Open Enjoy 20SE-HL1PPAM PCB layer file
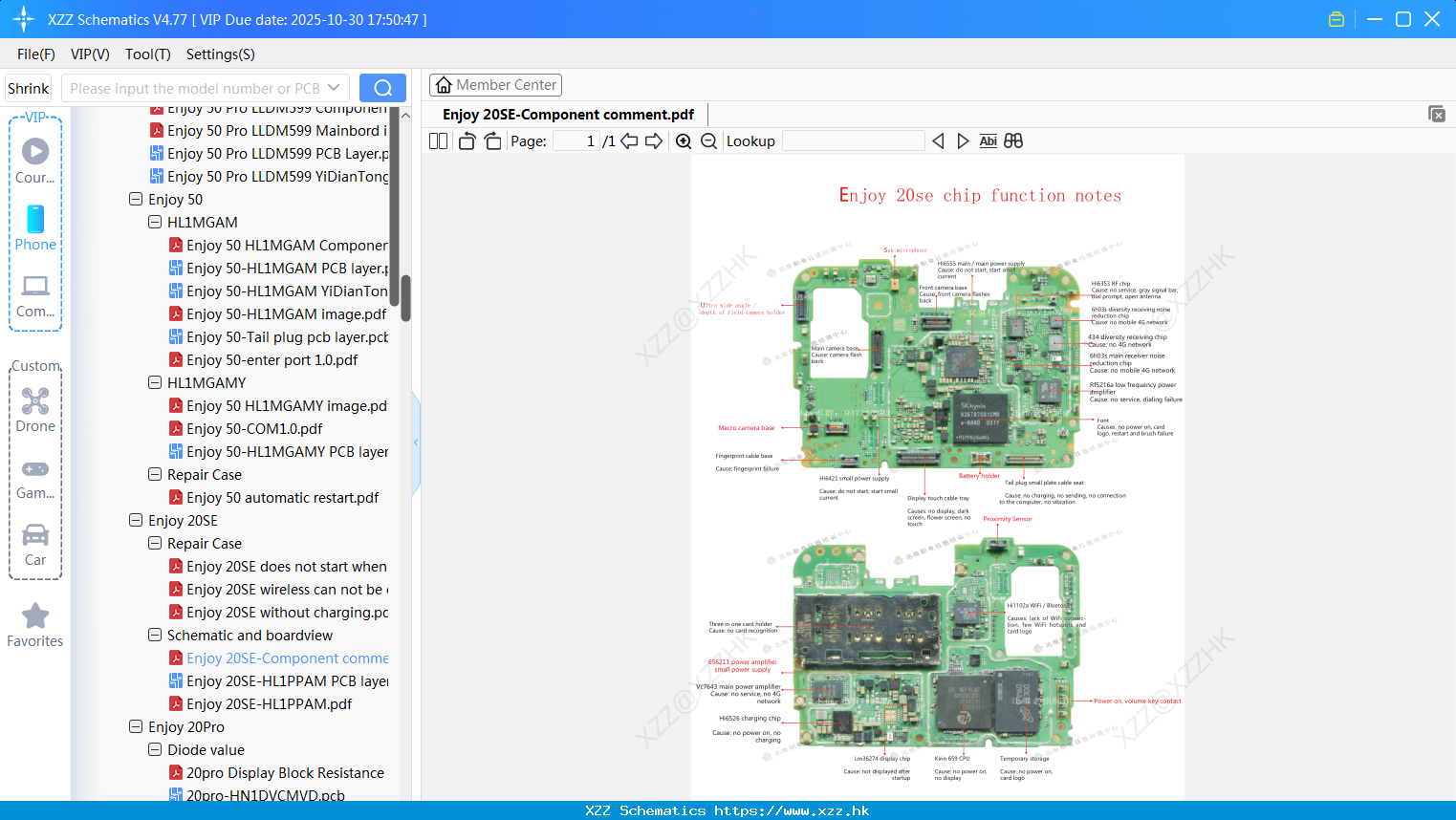 [278, 680]
